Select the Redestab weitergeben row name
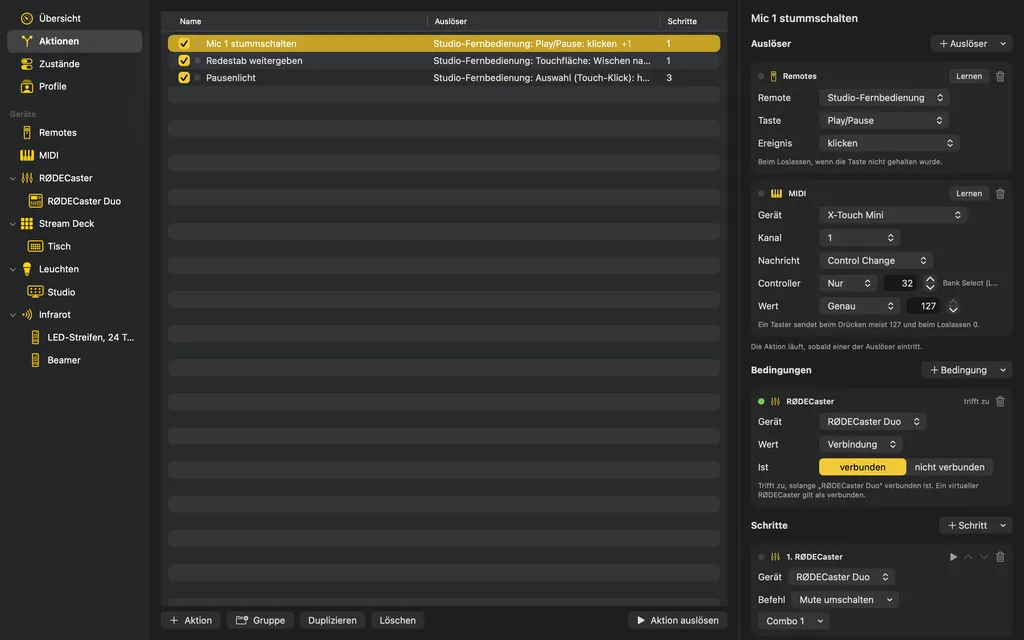 click(x=254, y=61)
